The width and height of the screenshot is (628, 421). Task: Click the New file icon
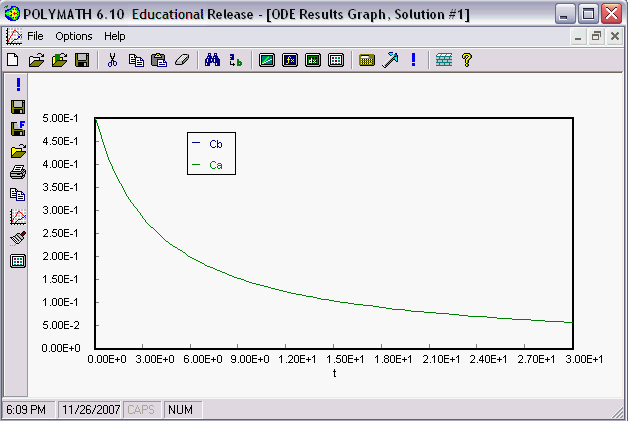pos(13,60)
